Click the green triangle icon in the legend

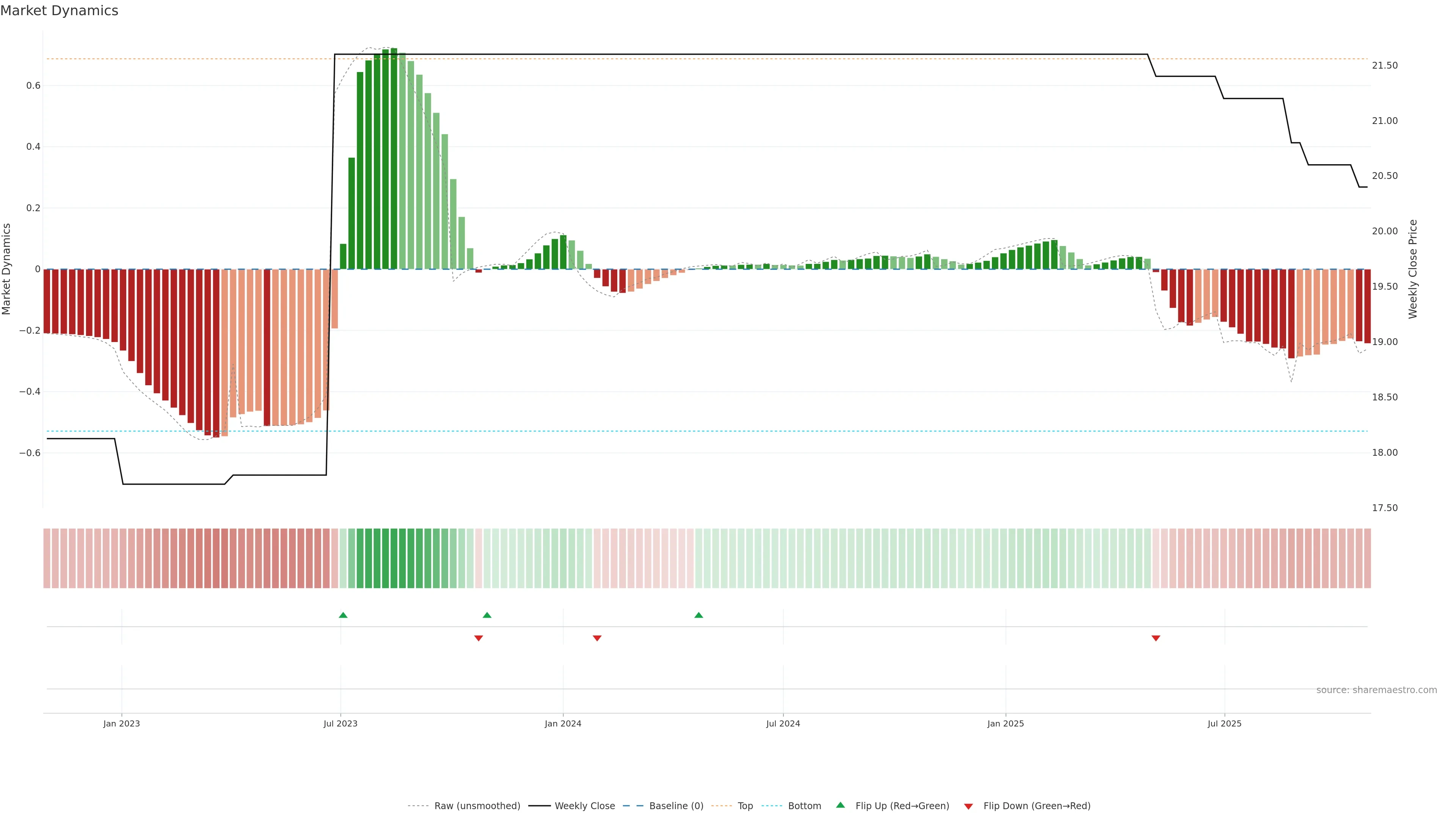(841, 805)
